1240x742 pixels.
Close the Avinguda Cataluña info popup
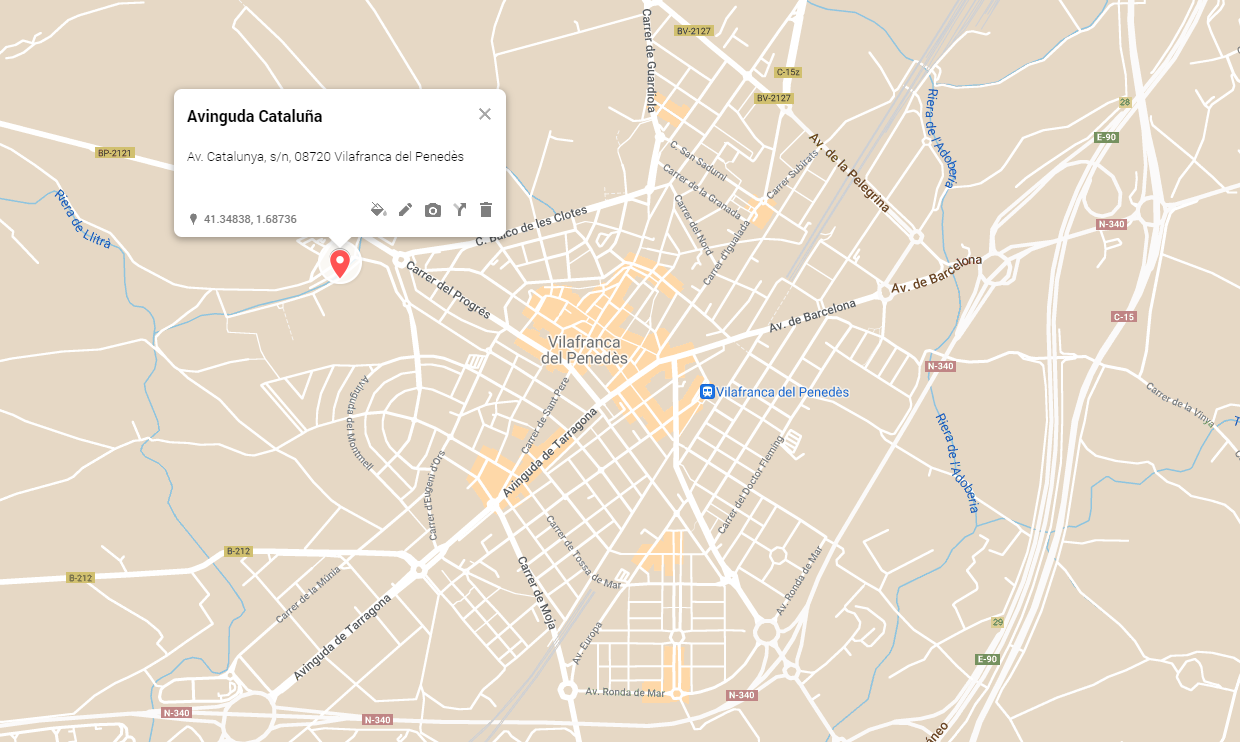click(x=485, y=114)
